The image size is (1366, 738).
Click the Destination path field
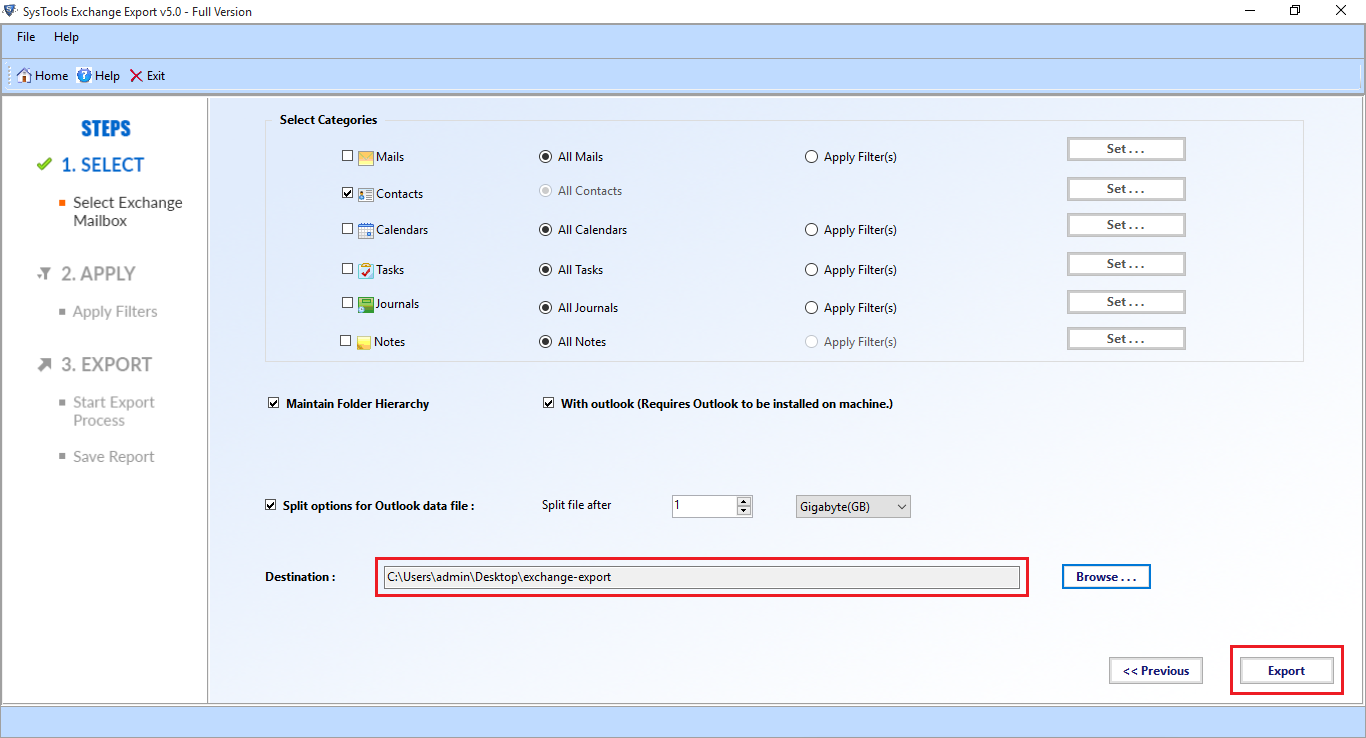coord(701,577)
